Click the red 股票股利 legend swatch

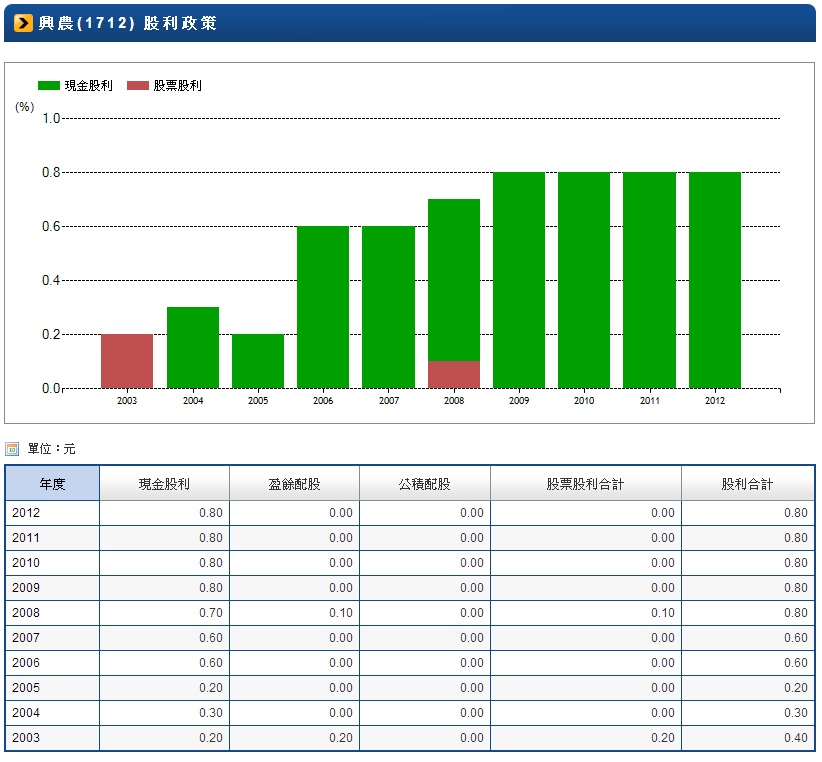138,85
